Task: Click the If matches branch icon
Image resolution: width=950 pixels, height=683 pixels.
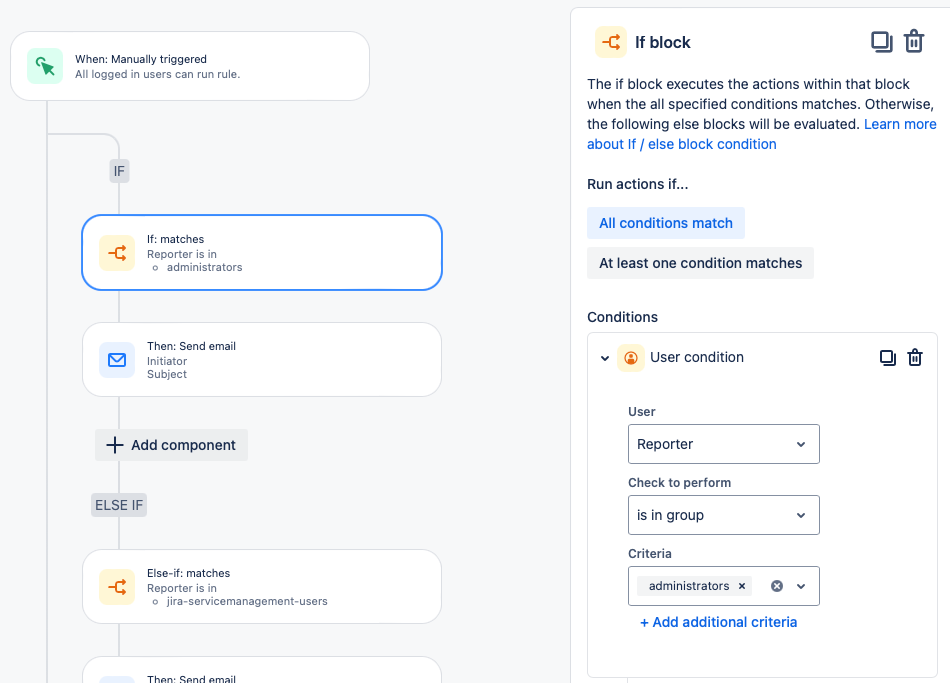Action: pyautogui.click(x=117, y=253)
